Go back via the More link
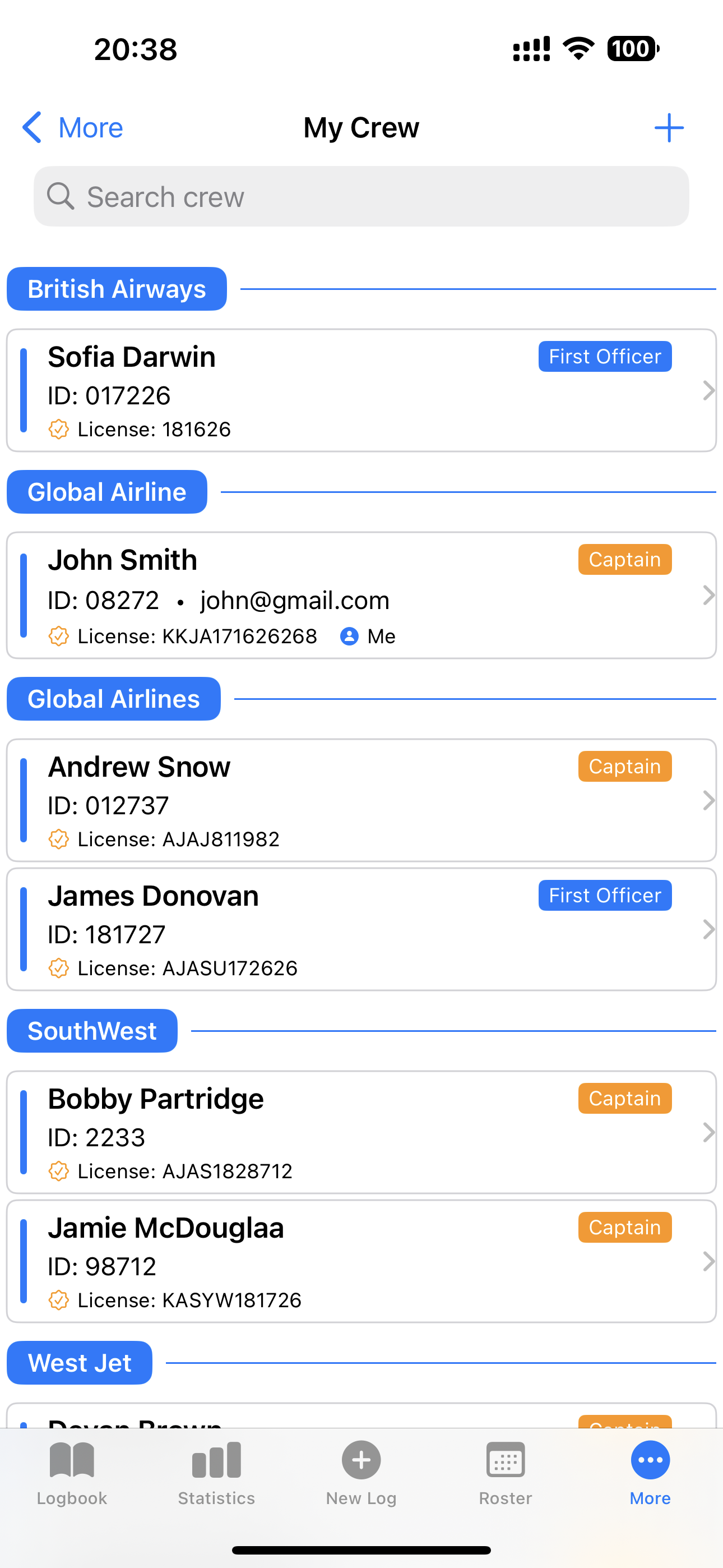This screenshot has width=723, height=1568. click(x=91, y=128)
